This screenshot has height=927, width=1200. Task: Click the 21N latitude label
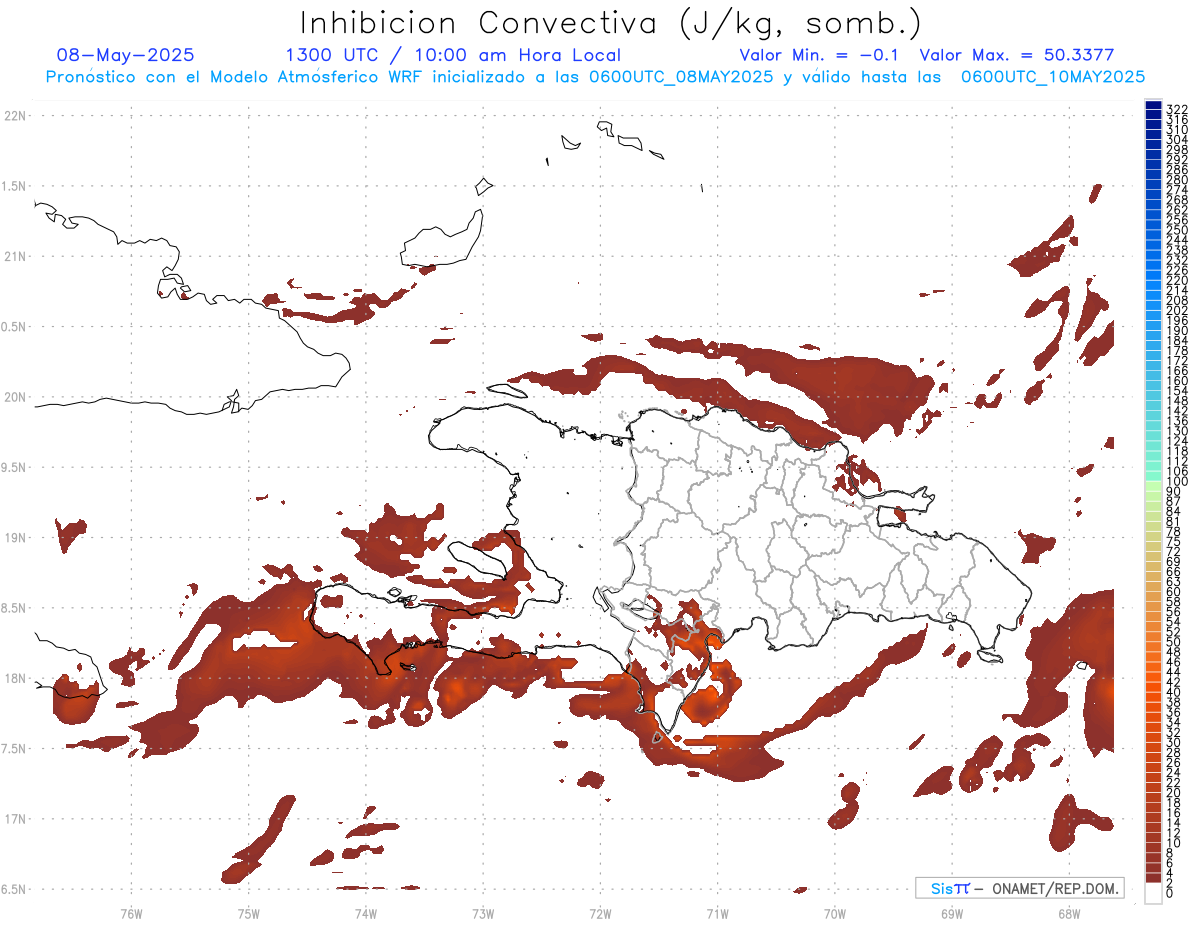[x=16, y=256]
